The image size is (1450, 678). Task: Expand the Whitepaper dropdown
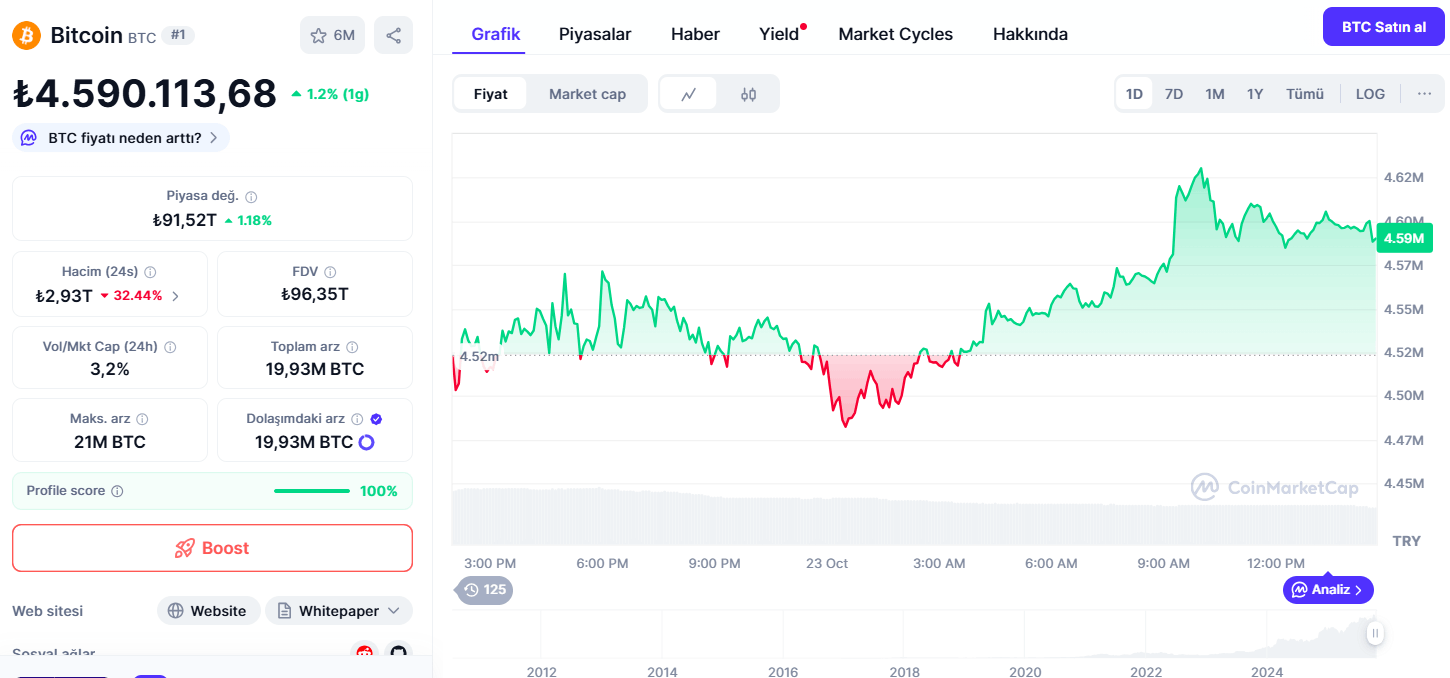click(339, 611)
